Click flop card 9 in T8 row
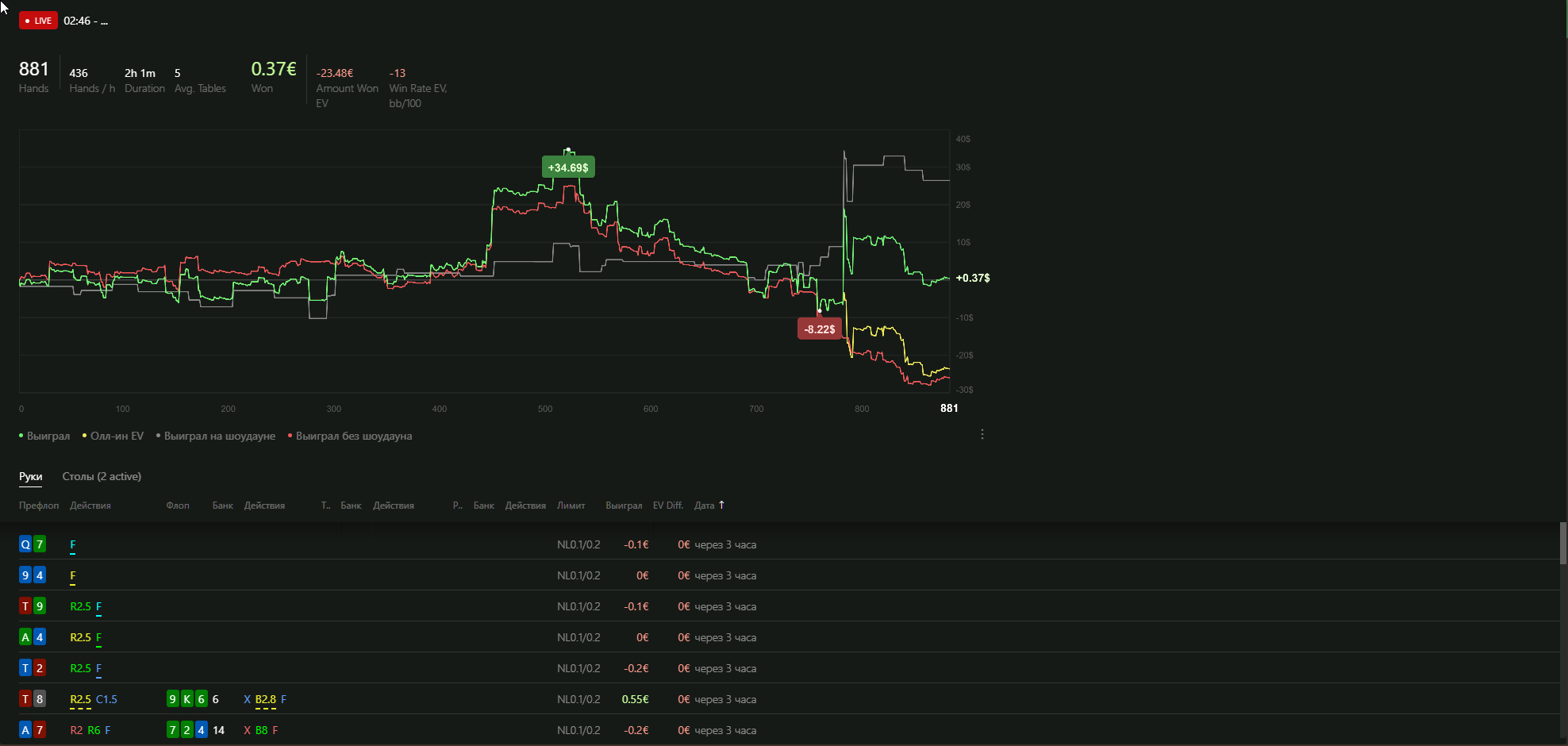Screen dimensions: 1568x746 point(173,699)
